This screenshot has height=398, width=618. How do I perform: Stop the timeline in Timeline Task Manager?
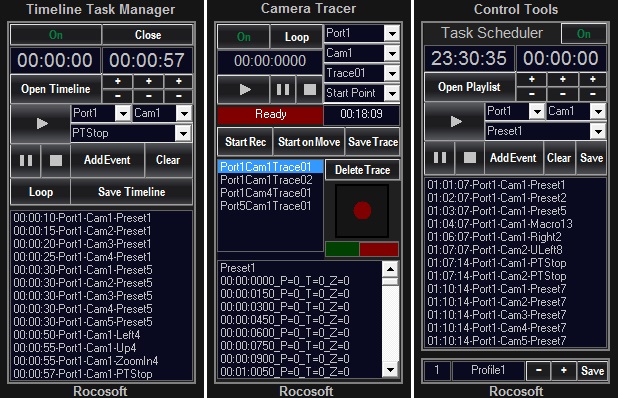click(x=56, y=160)
